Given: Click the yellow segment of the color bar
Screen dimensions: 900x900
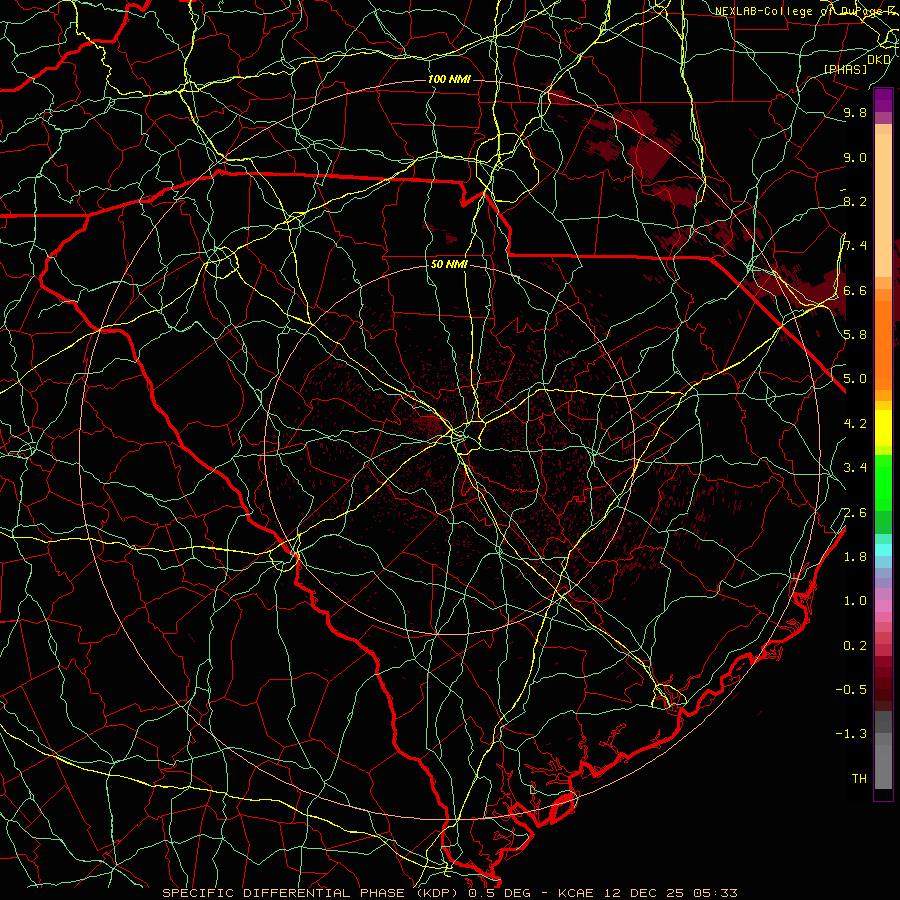Looking at the screenshot, I should pyautogui.click(x=883, y=428).
